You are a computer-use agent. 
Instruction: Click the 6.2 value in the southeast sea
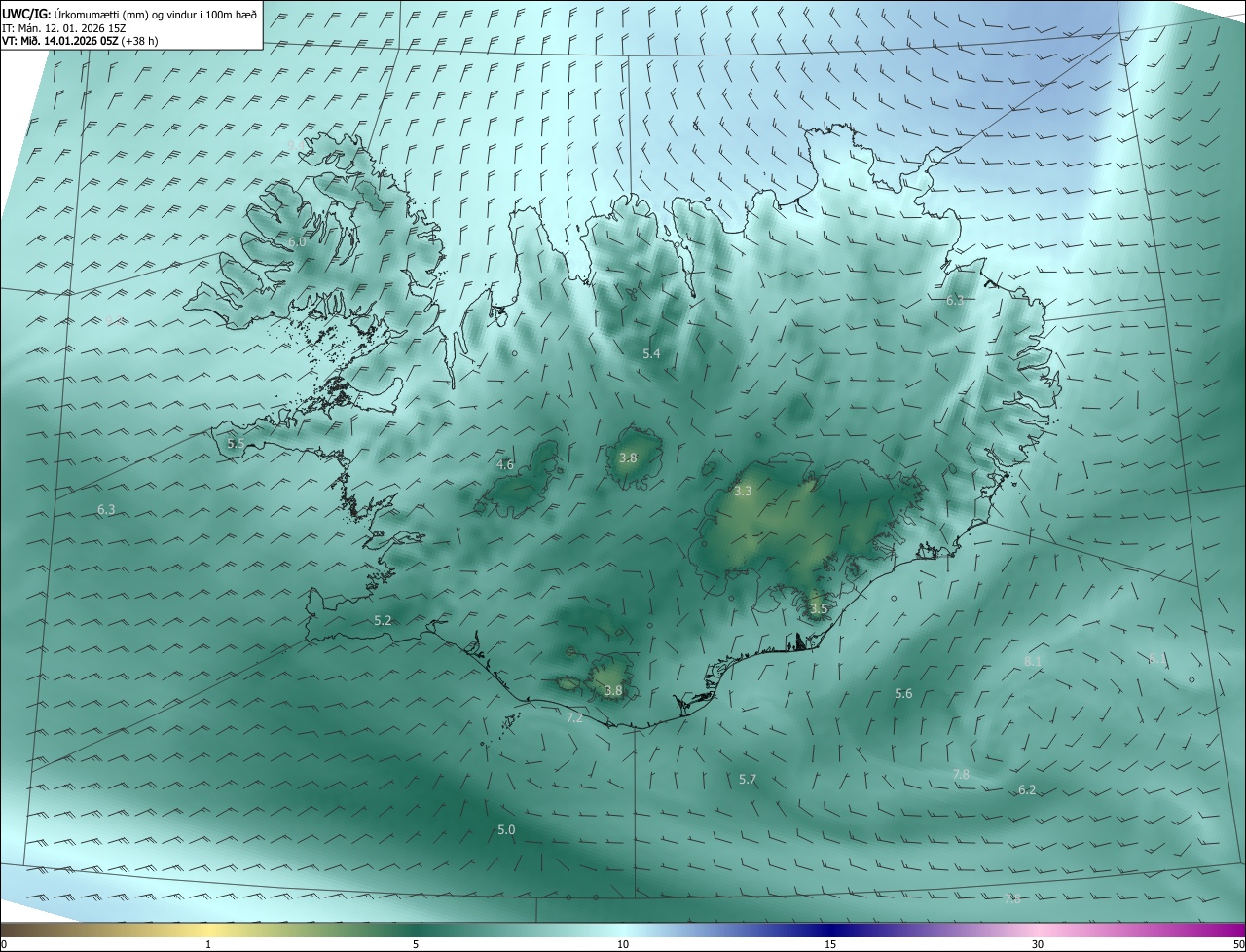coord(1027,789)
